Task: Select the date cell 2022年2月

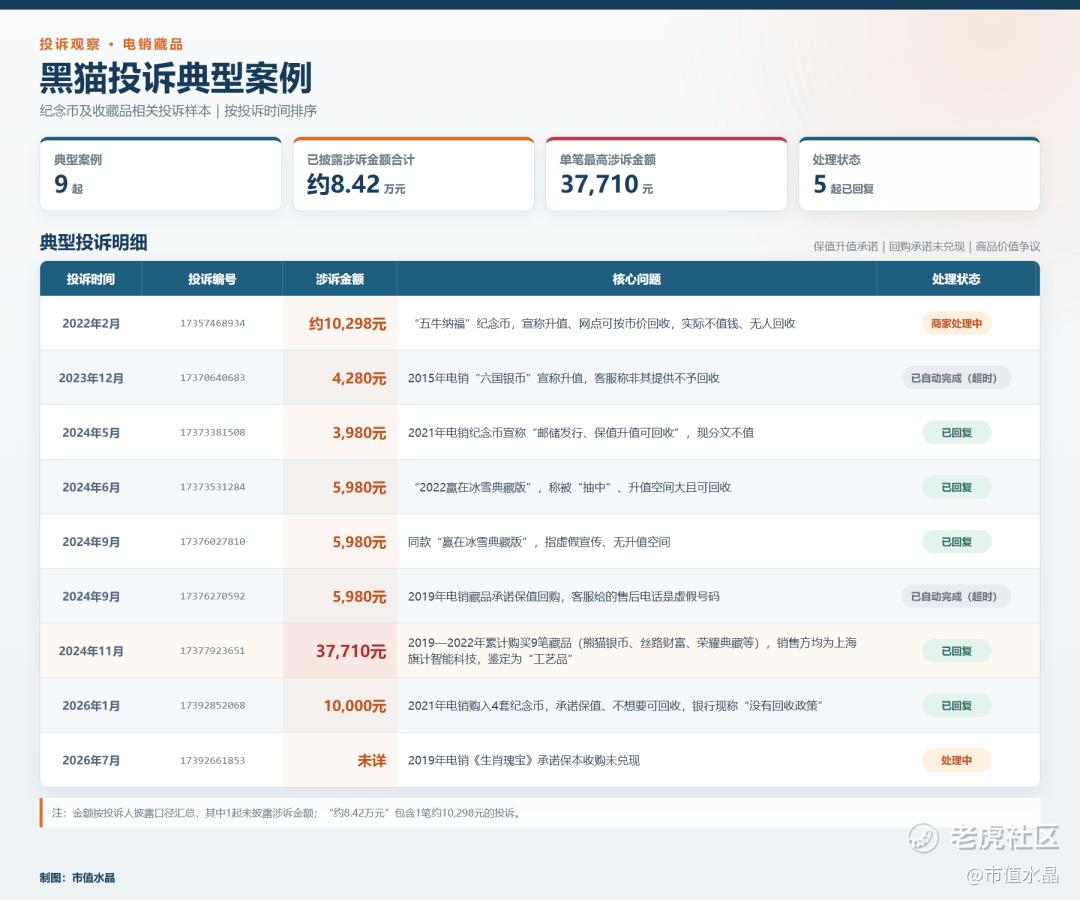Action: pyautogui.click(x=91, y=324)
